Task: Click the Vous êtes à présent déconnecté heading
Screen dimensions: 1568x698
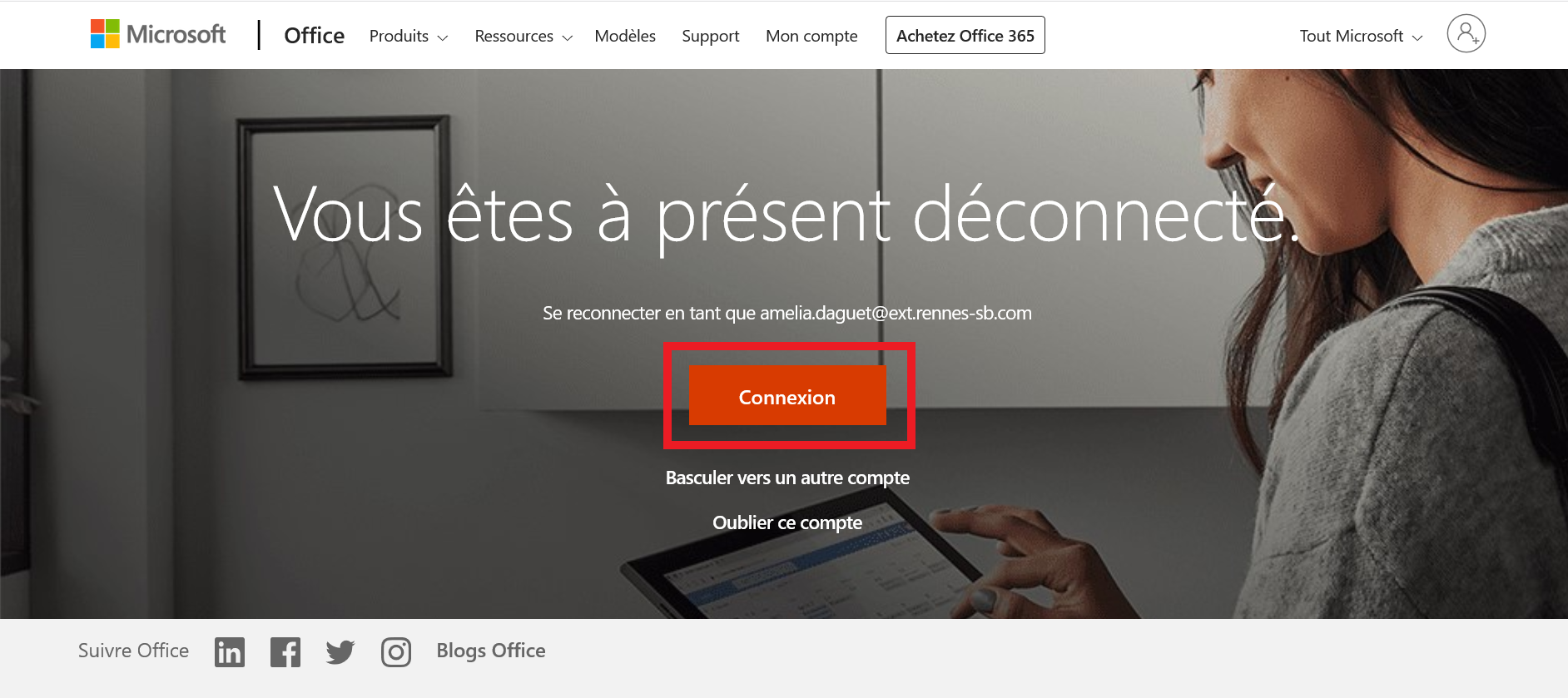Action: pyautogui.click(x=787, y=215)
